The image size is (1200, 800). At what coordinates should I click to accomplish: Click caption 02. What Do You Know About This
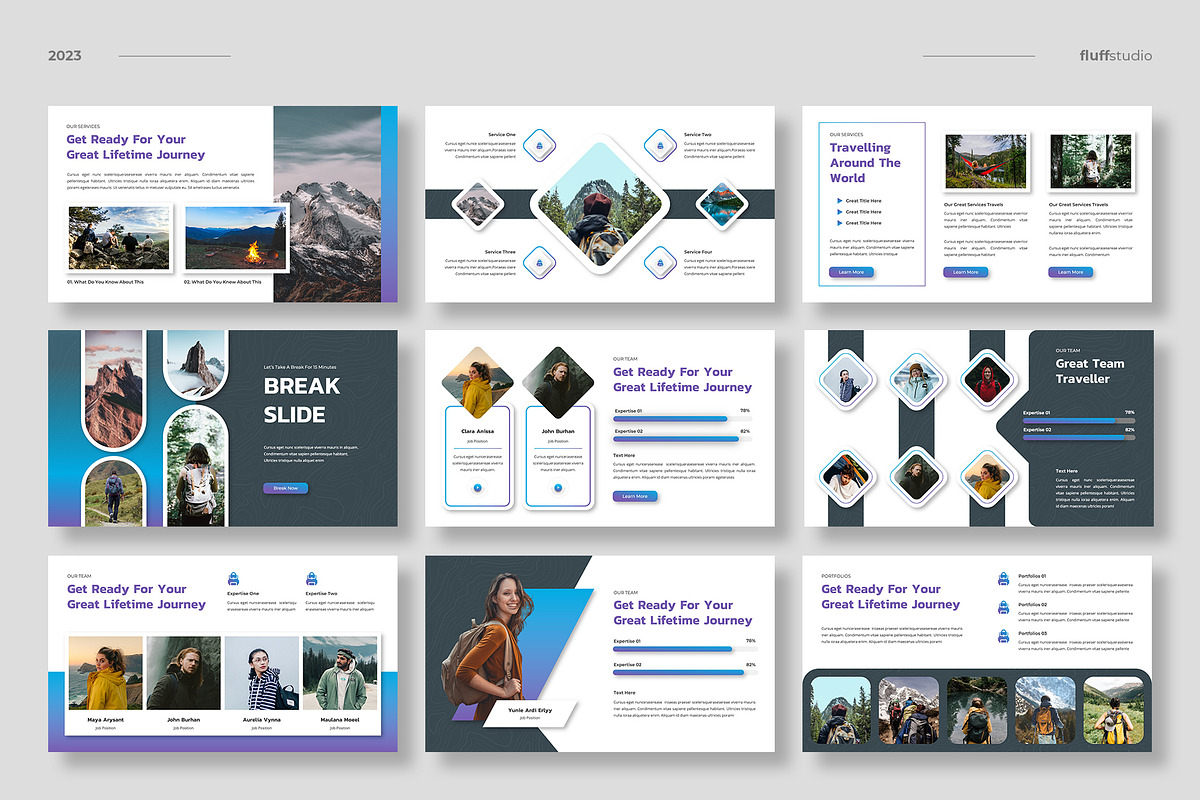tap(223, 282)
